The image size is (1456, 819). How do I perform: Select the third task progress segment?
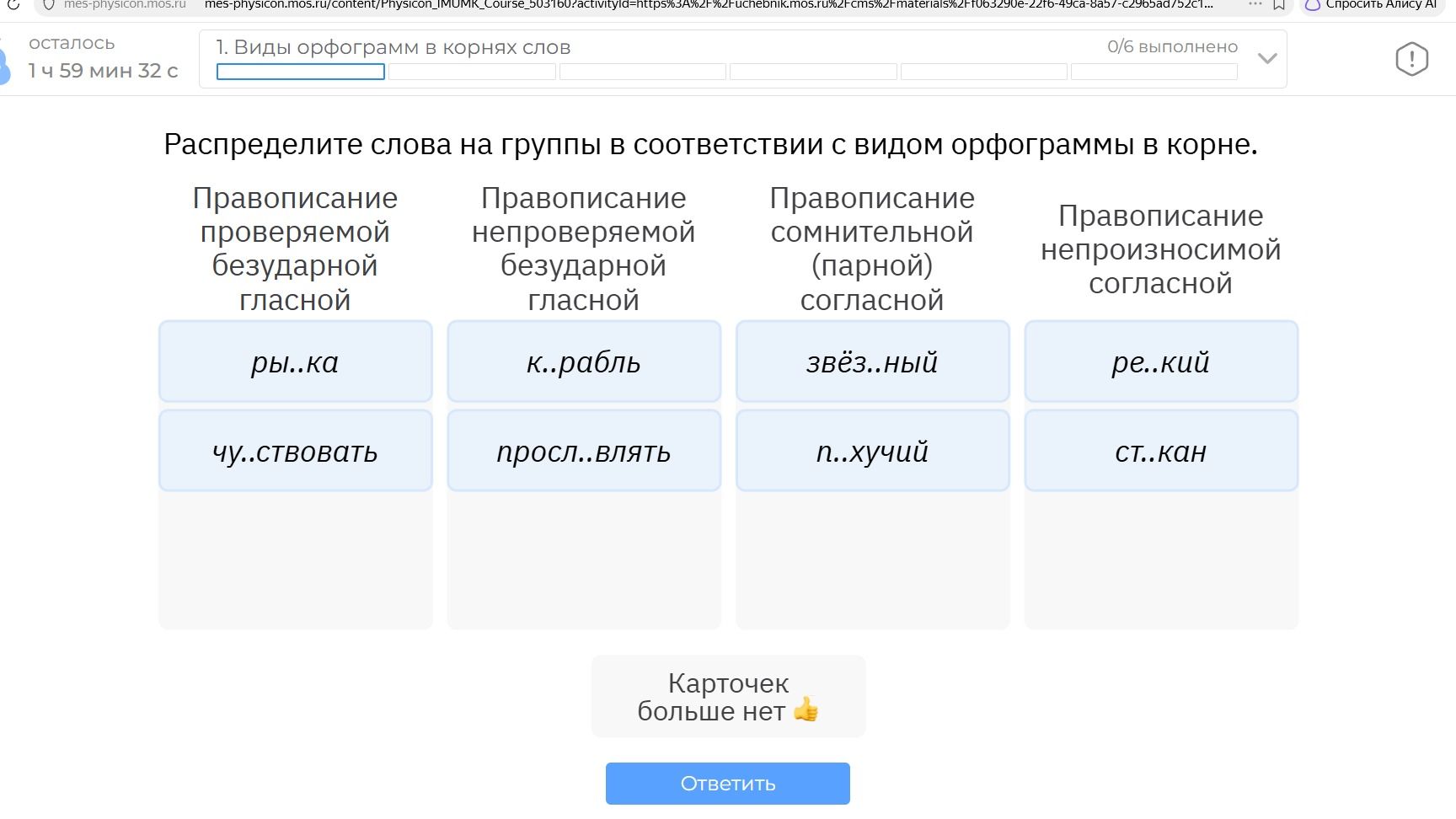coord(643,72)
